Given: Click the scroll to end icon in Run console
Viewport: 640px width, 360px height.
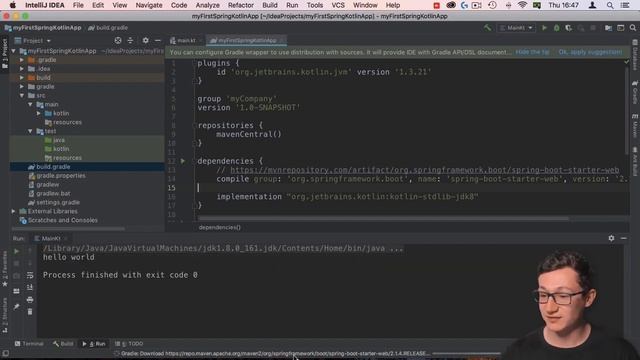Looking at the screenshot, I should pos(30,287).
